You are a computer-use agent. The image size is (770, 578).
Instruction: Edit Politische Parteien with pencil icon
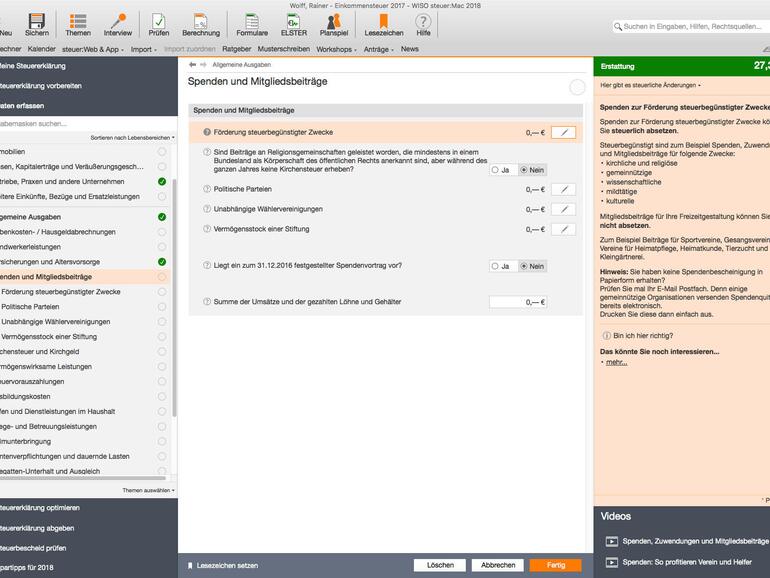point(564,189)
